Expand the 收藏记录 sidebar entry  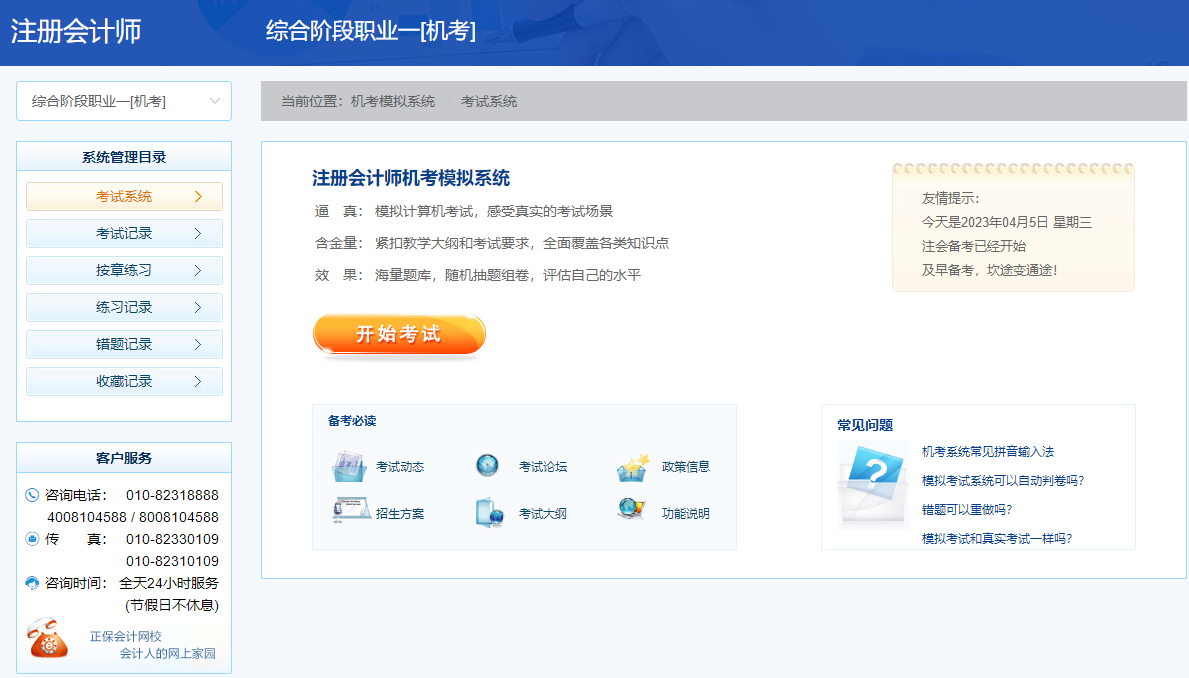point(123,381)
